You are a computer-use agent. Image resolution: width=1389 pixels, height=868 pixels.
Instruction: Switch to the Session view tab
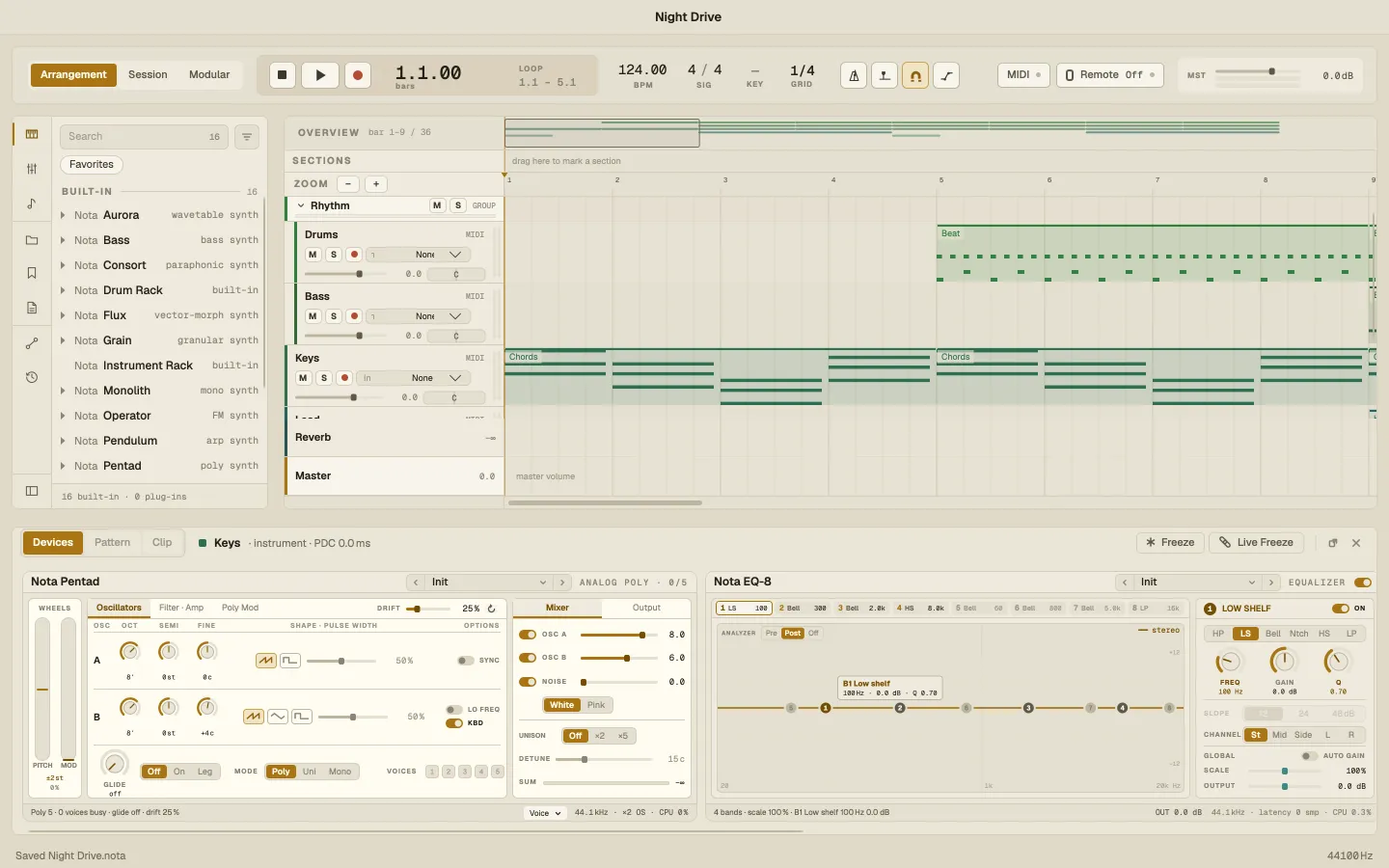[x=148, y=75]
